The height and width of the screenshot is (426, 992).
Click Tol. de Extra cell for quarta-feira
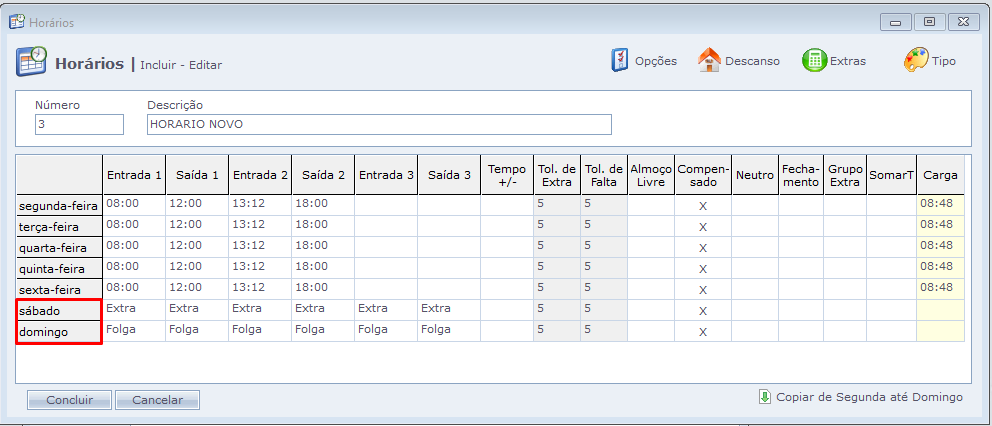(556, 246)
